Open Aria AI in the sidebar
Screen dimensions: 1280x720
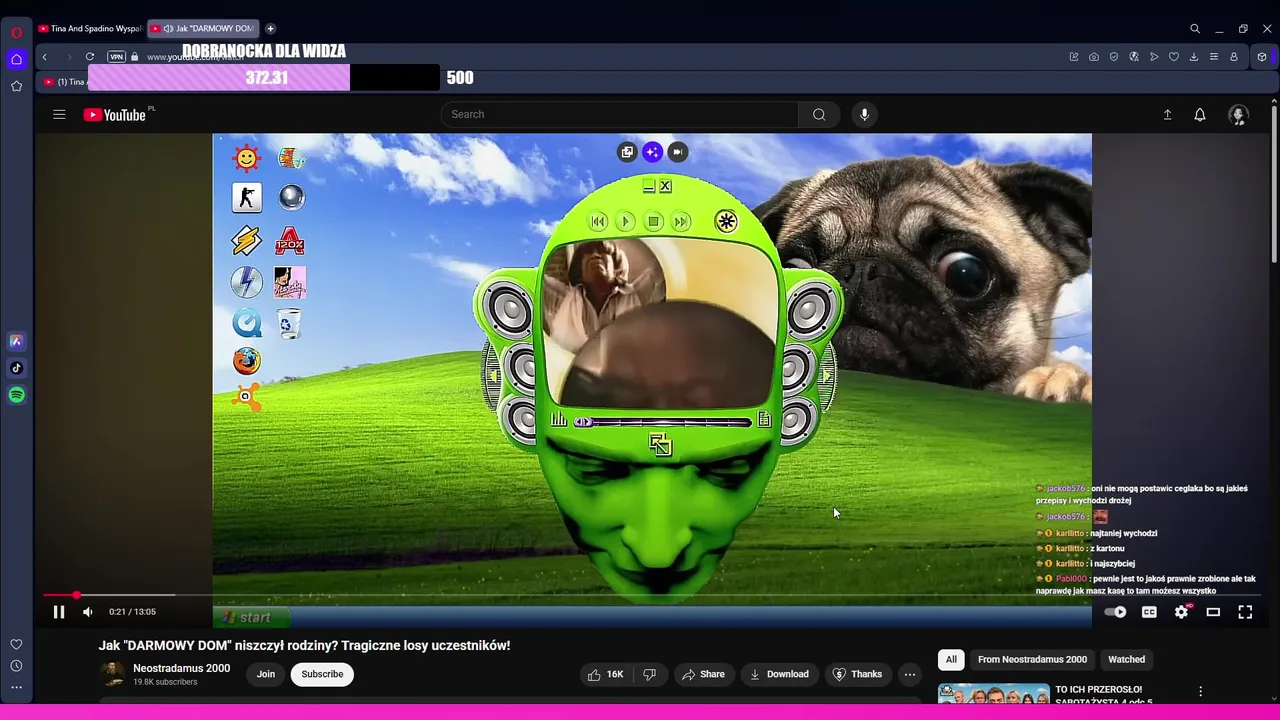[x=16, y=341]
